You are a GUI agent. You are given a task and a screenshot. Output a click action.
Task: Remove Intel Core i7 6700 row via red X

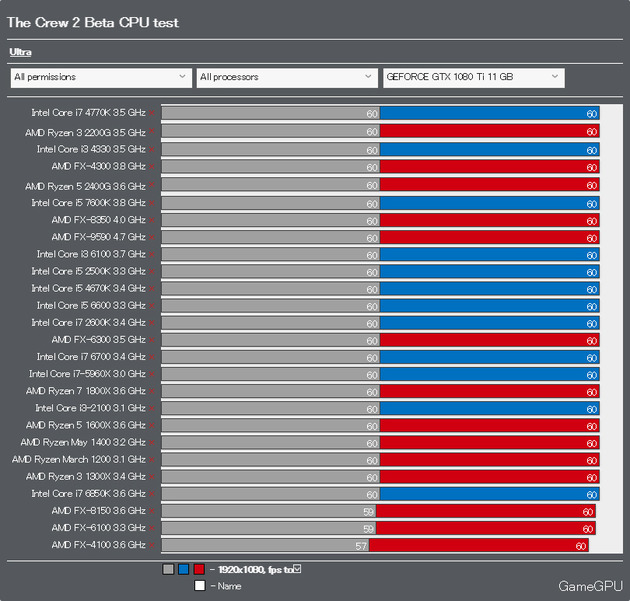151,357
